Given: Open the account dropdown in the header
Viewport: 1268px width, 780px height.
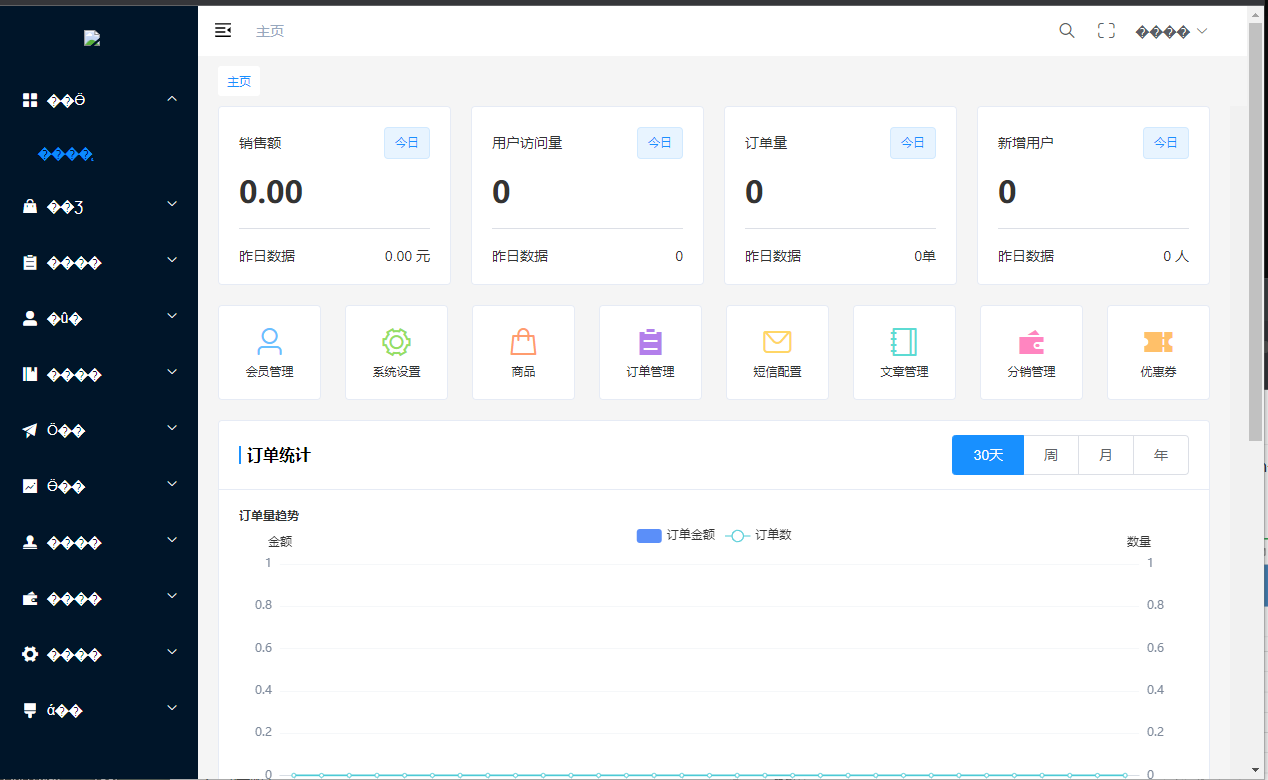Looking at the screenshot, I should (1171, 31).
